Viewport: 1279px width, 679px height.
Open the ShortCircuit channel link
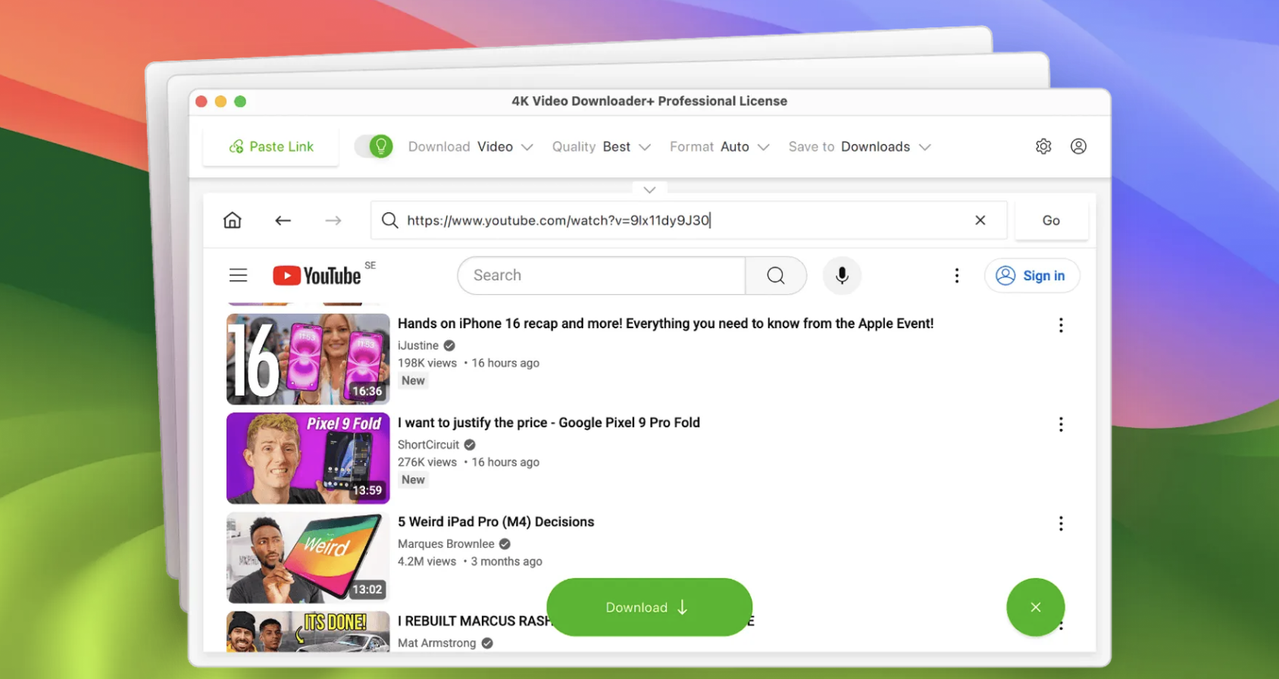428,444
